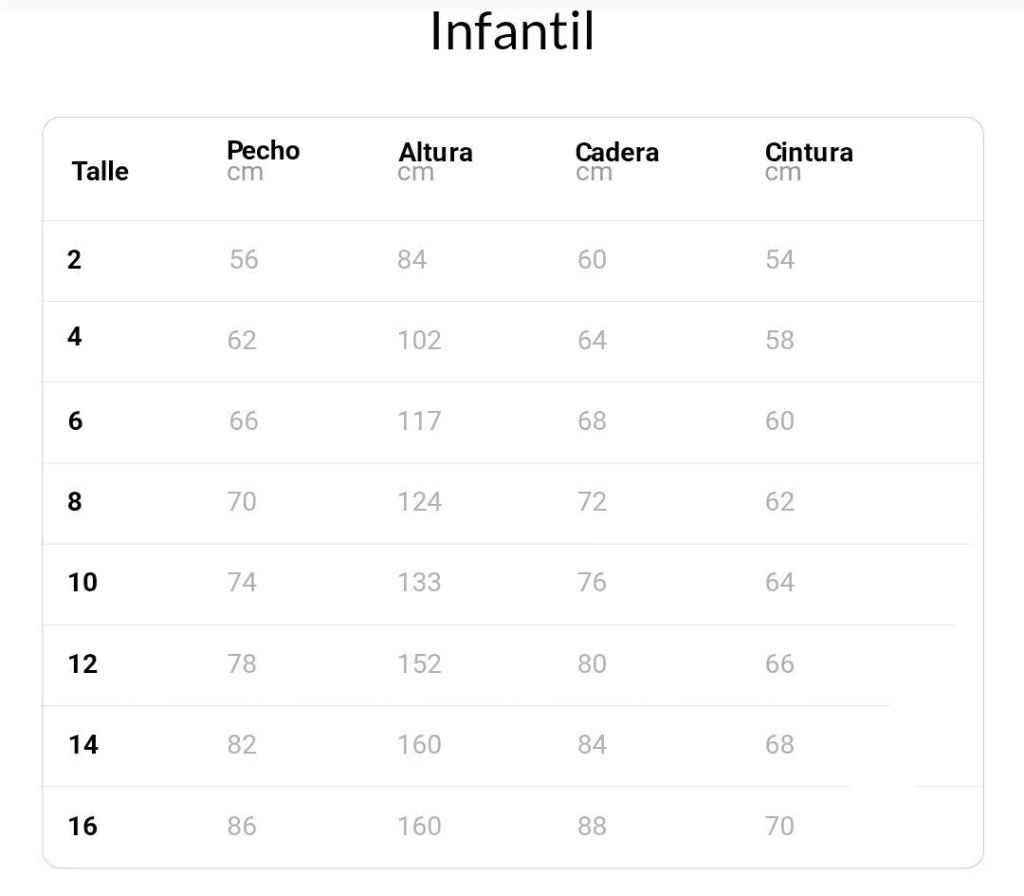
Task: Select the size 4 row label
Action: pos(74,337)
